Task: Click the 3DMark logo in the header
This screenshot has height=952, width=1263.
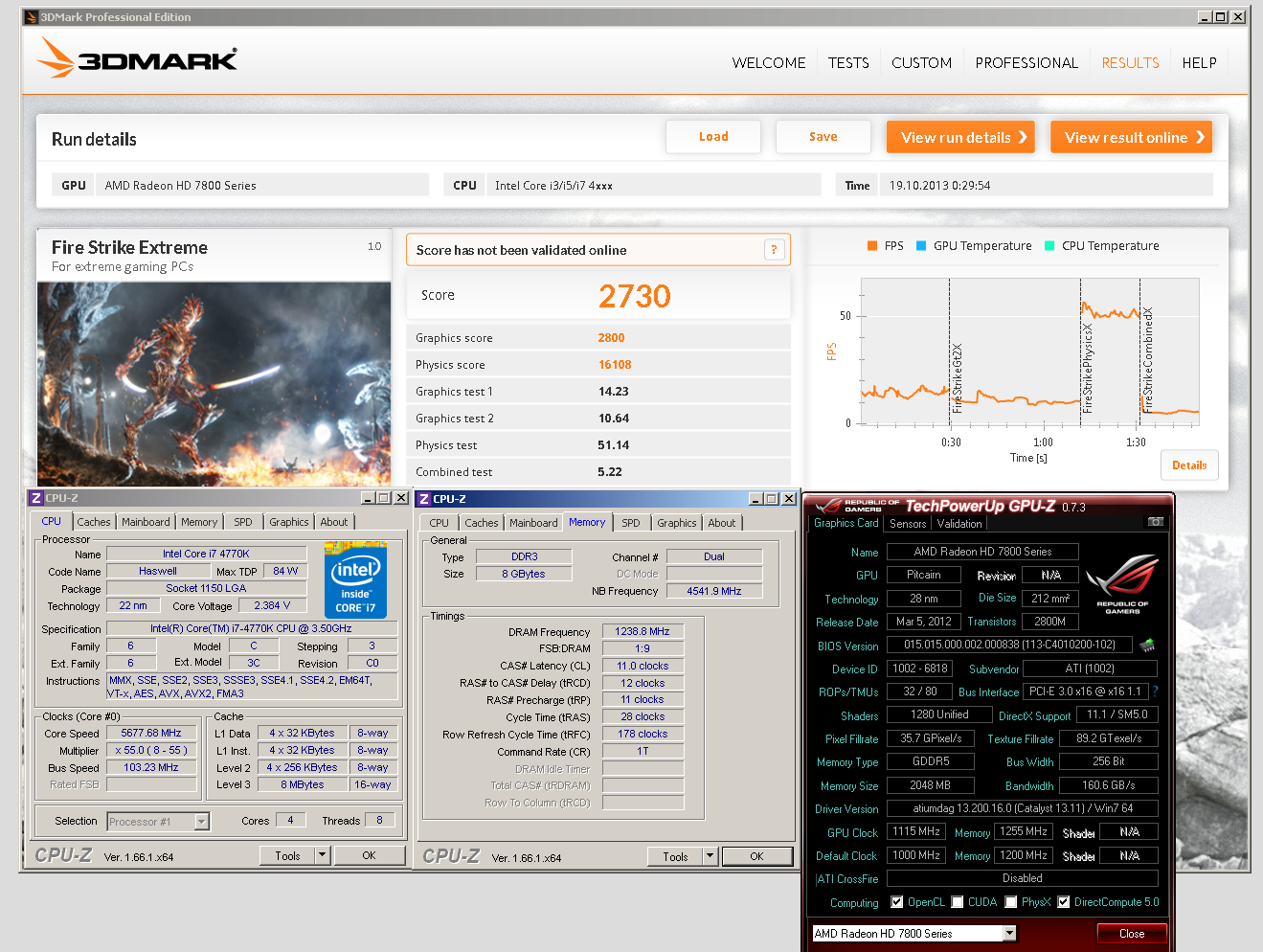Action: (x=137, y=57)
